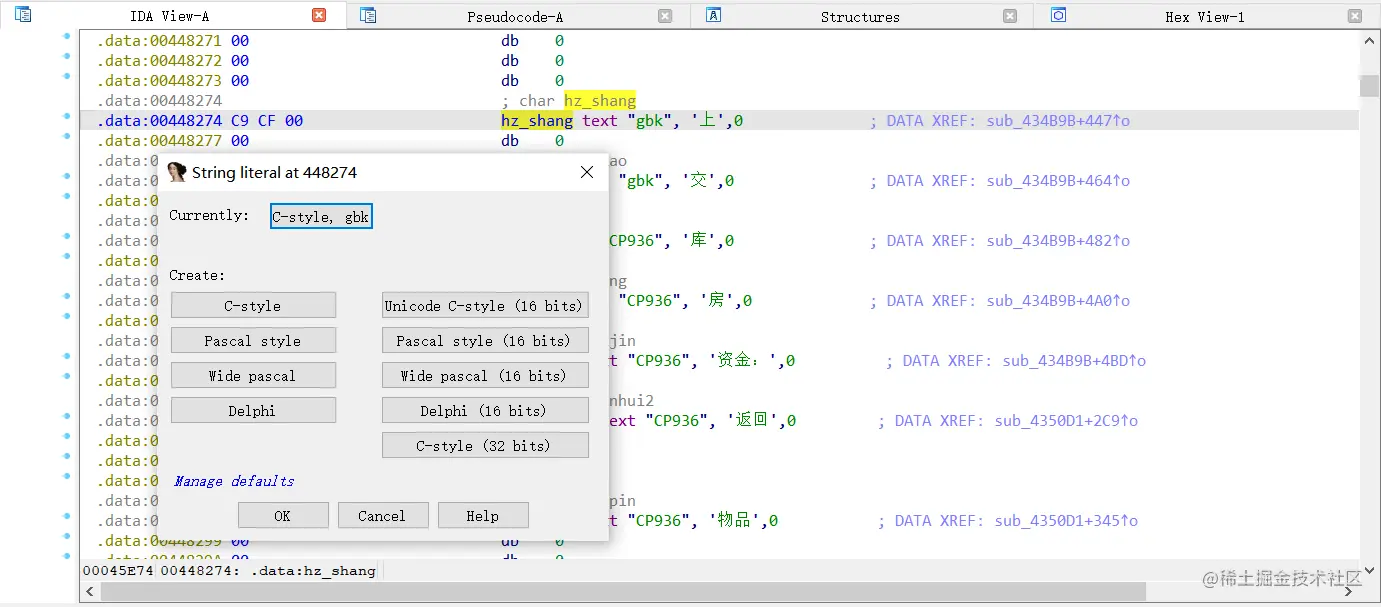Open the Manage defaults link
Image resolution: width=1381 pixels, height=607 pixels.
(x=234, y=481)
